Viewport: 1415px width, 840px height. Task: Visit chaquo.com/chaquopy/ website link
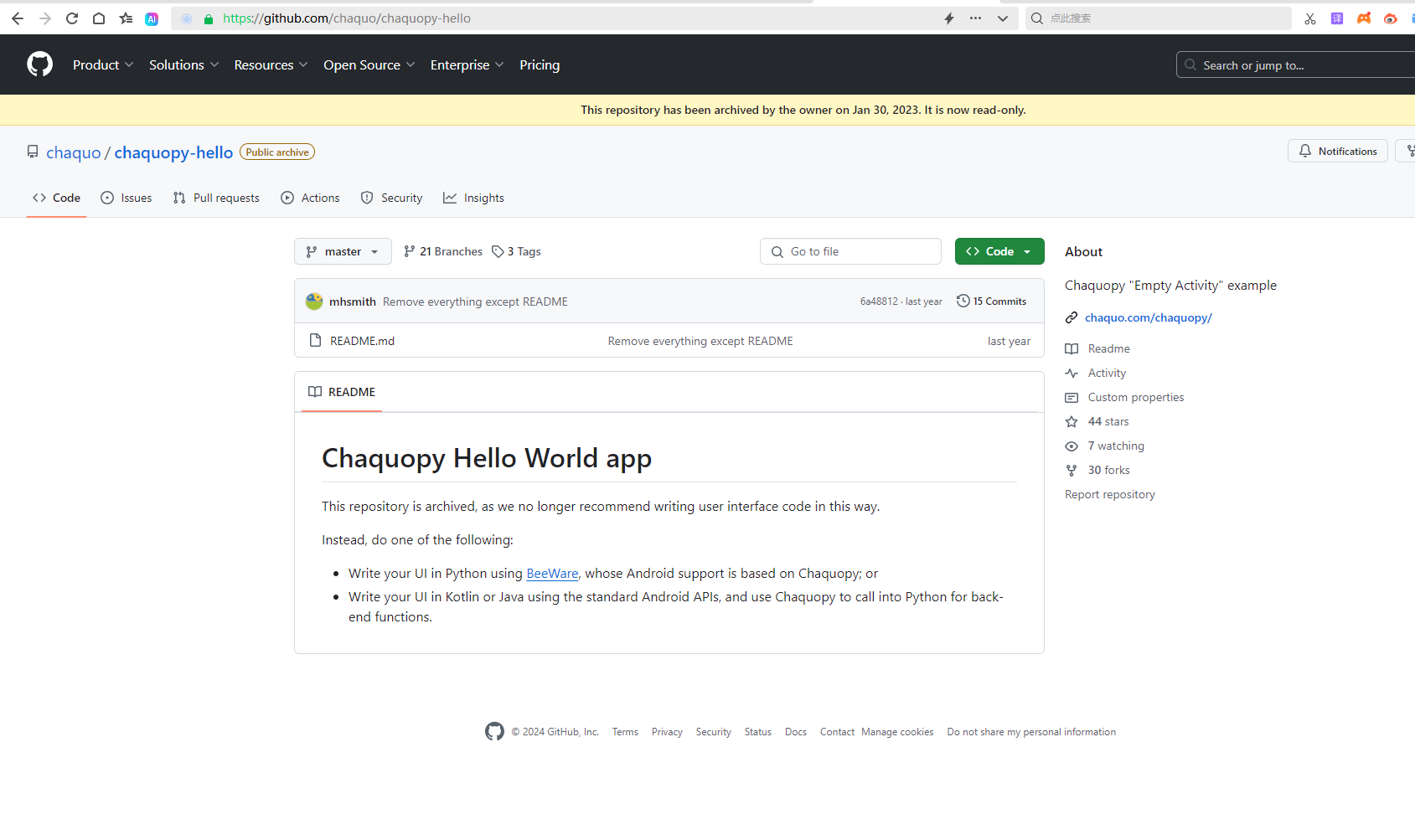click(1148, 317)
